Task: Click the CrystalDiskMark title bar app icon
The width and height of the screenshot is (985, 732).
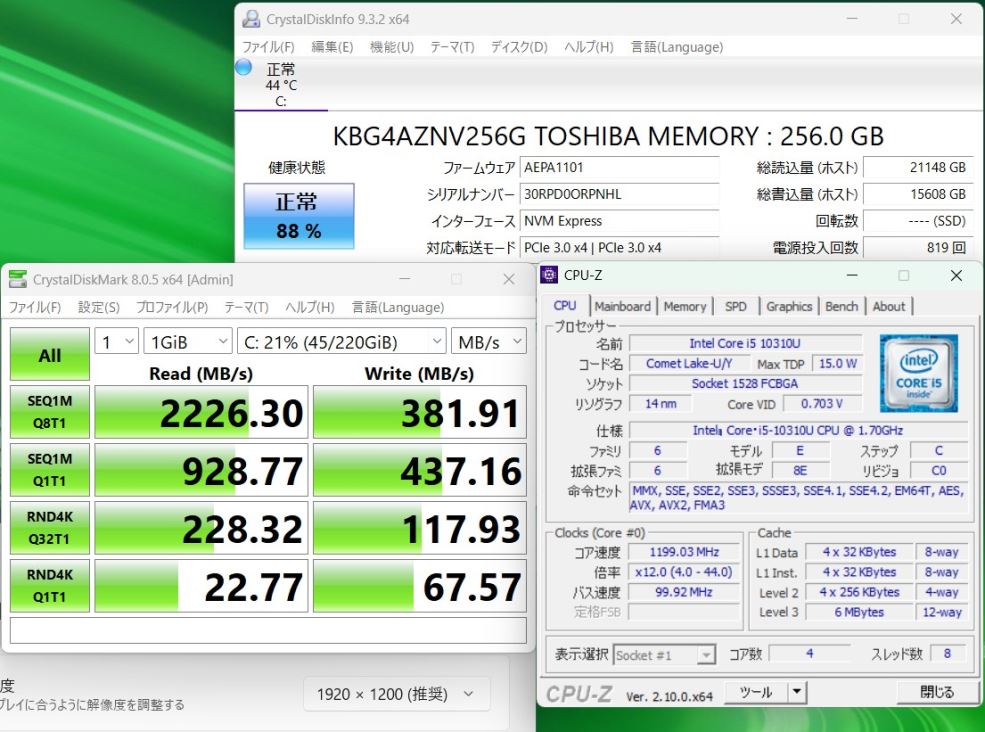Action: point(18,280)
